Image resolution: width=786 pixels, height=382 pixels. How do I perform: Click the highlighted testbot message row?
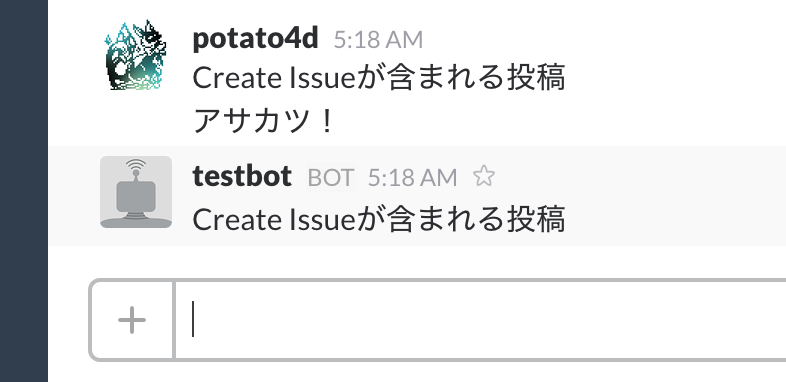tap(417, 196)
